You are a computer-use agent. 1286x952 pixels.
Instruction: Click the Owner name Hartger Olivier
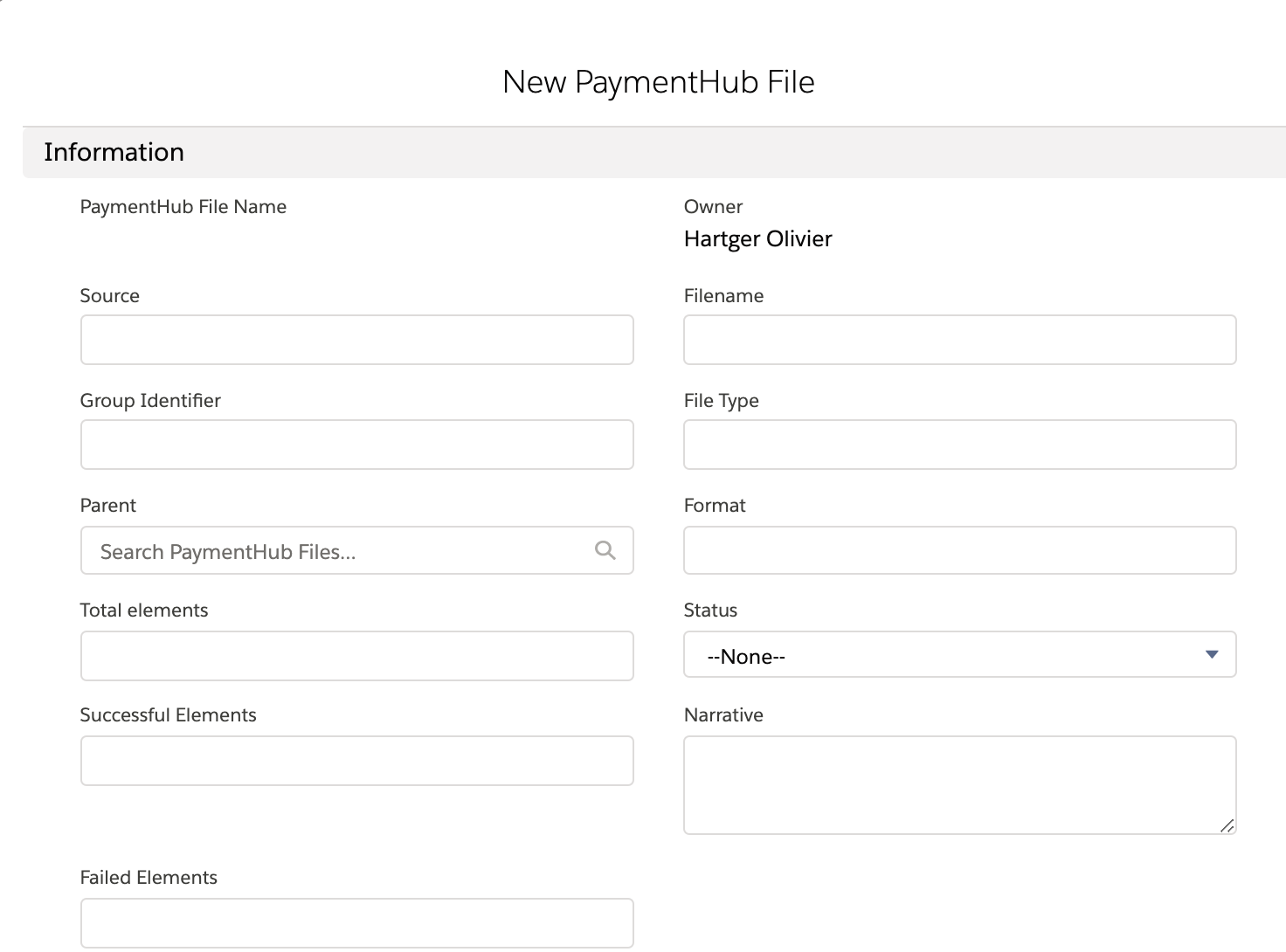tap(757, 238)
